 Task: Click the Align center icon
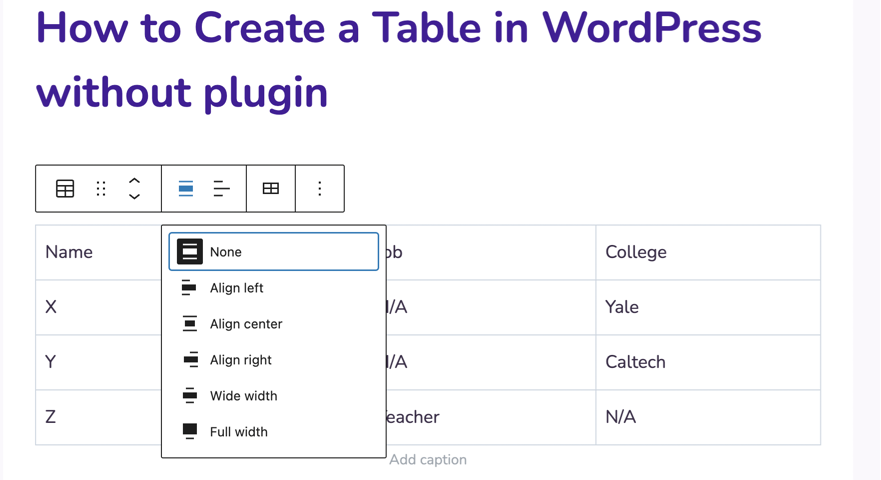pyautogui.click(x=190, y=324)
